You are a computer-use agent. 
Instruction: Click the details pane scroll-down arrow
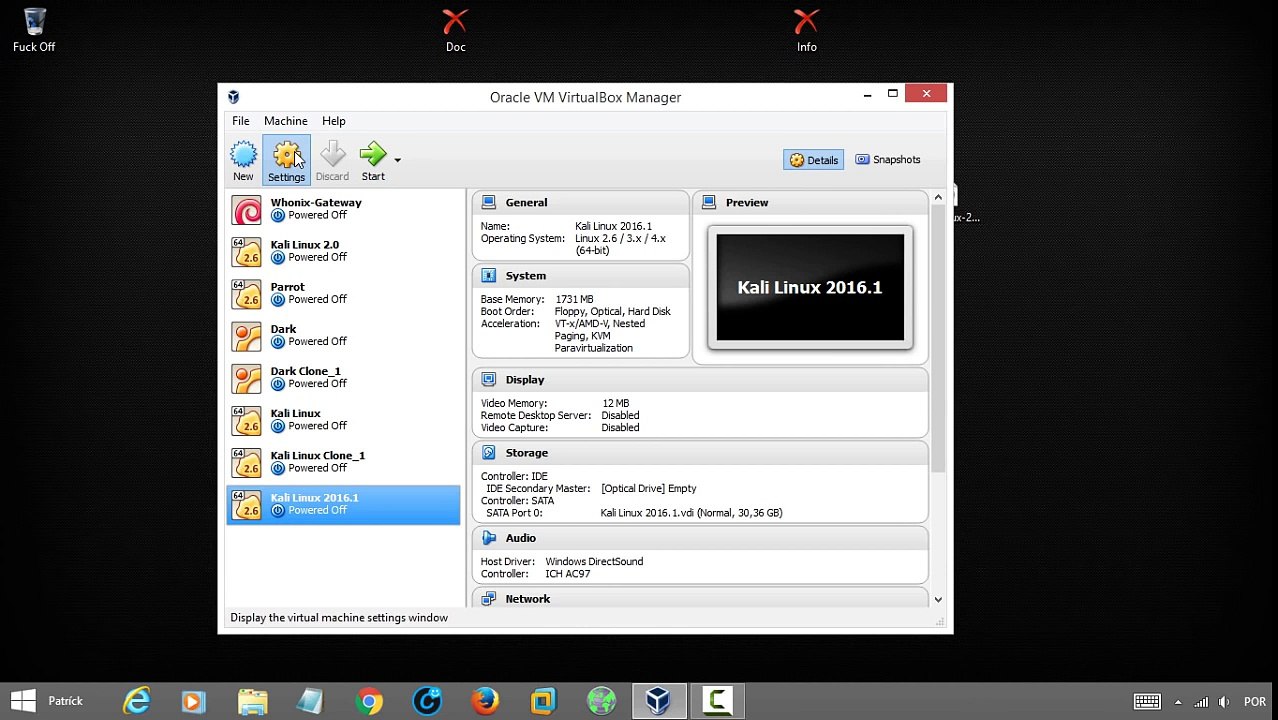[x=938, y=599]
